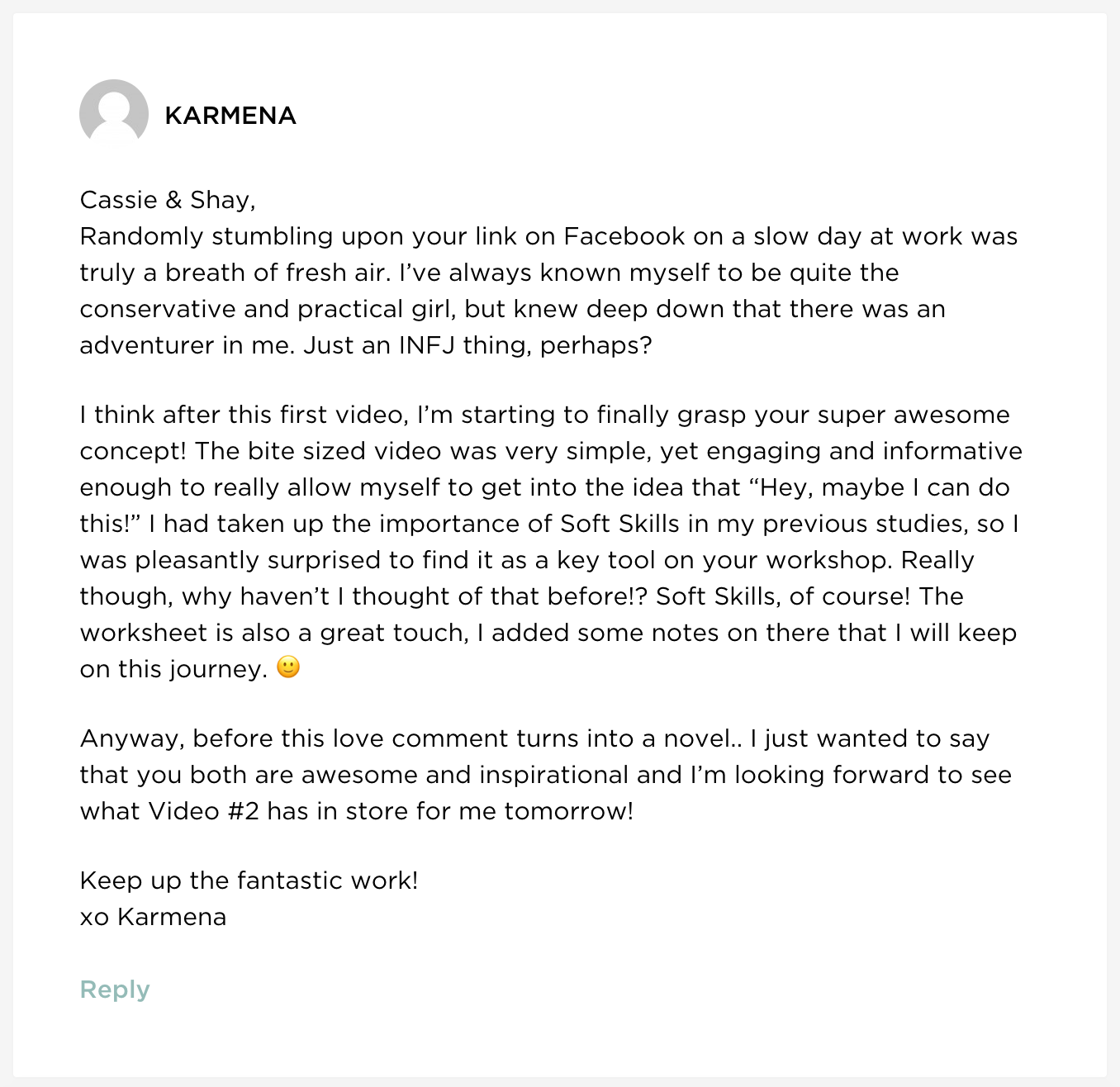This screenshot has width=1120, height=1087.
Task: Click the "xo Karmena" signature line
Action: 153,917
